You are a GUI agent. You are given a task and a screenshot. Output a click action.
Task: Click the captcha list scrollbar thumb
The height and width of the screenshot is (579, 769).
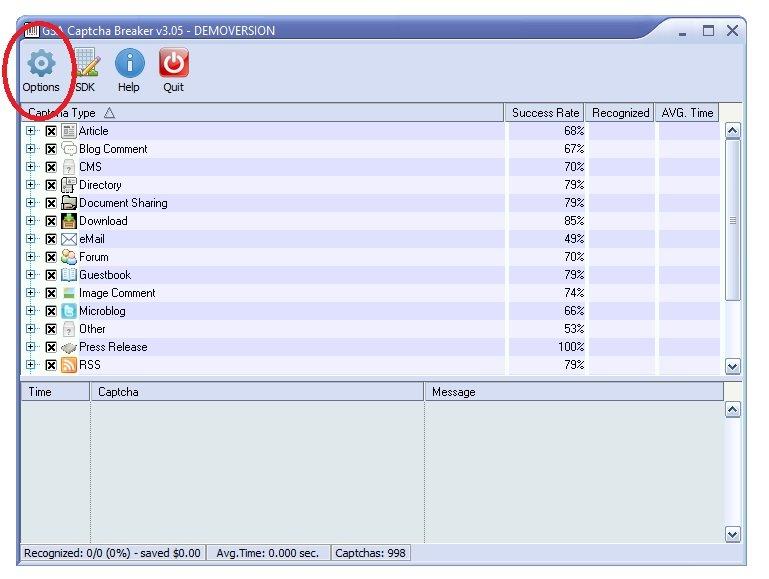(733, 220)
